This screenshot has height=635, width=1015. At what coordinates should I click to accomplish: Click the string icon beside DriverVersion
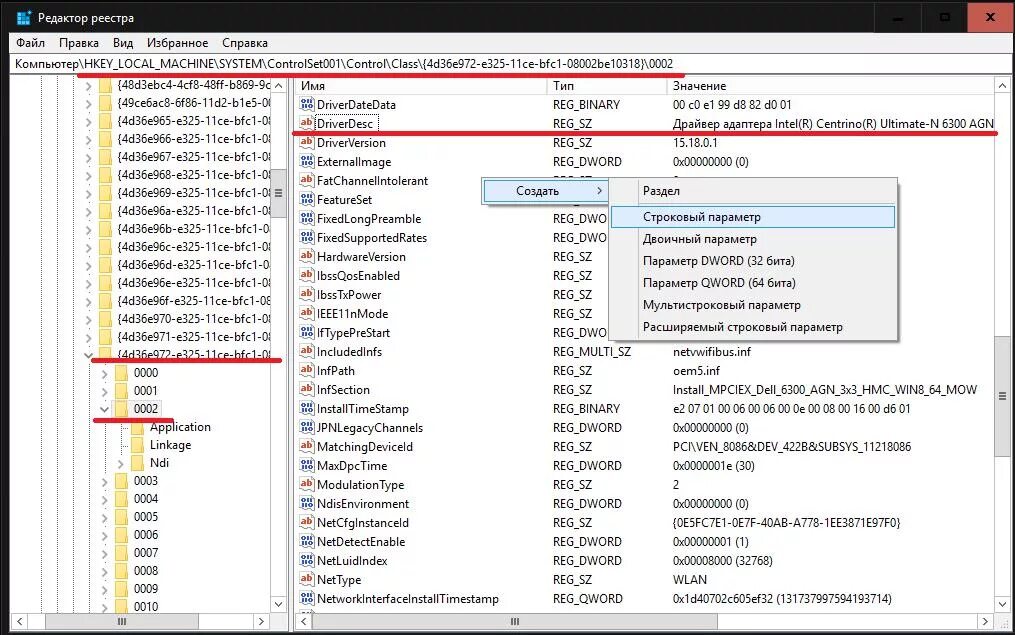[x=307, y=142]
